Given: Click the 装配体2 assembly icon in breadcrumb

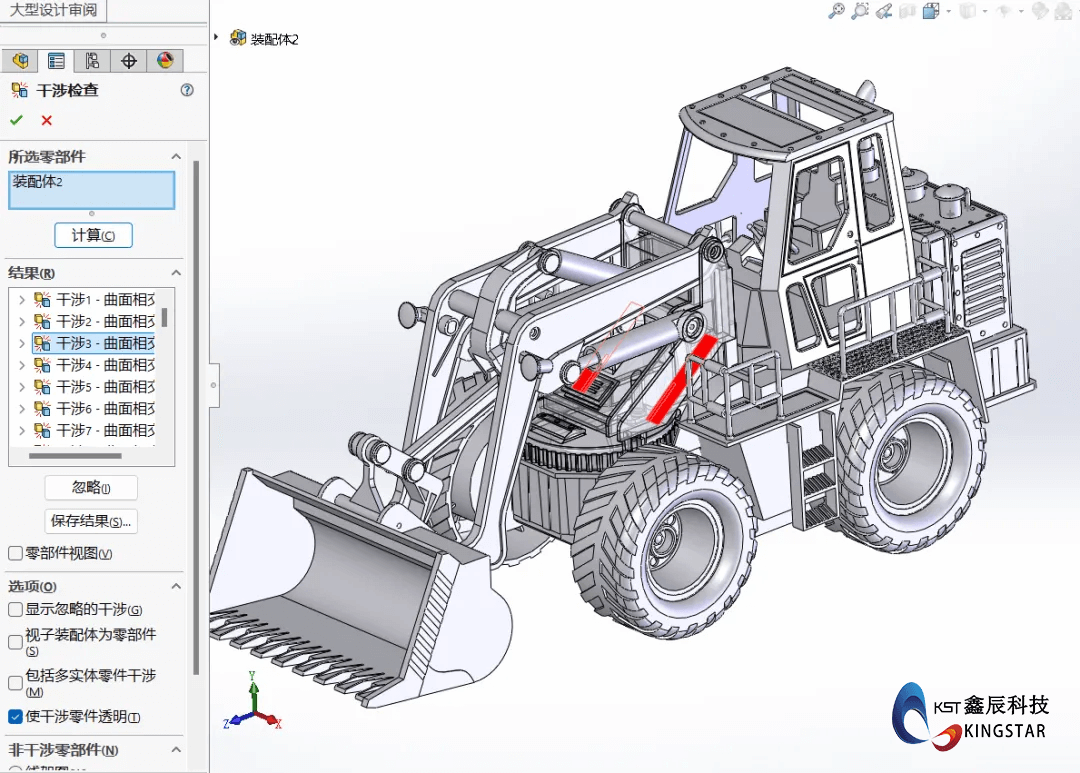Looking at the screenshot, I should (x=238, y=38).
